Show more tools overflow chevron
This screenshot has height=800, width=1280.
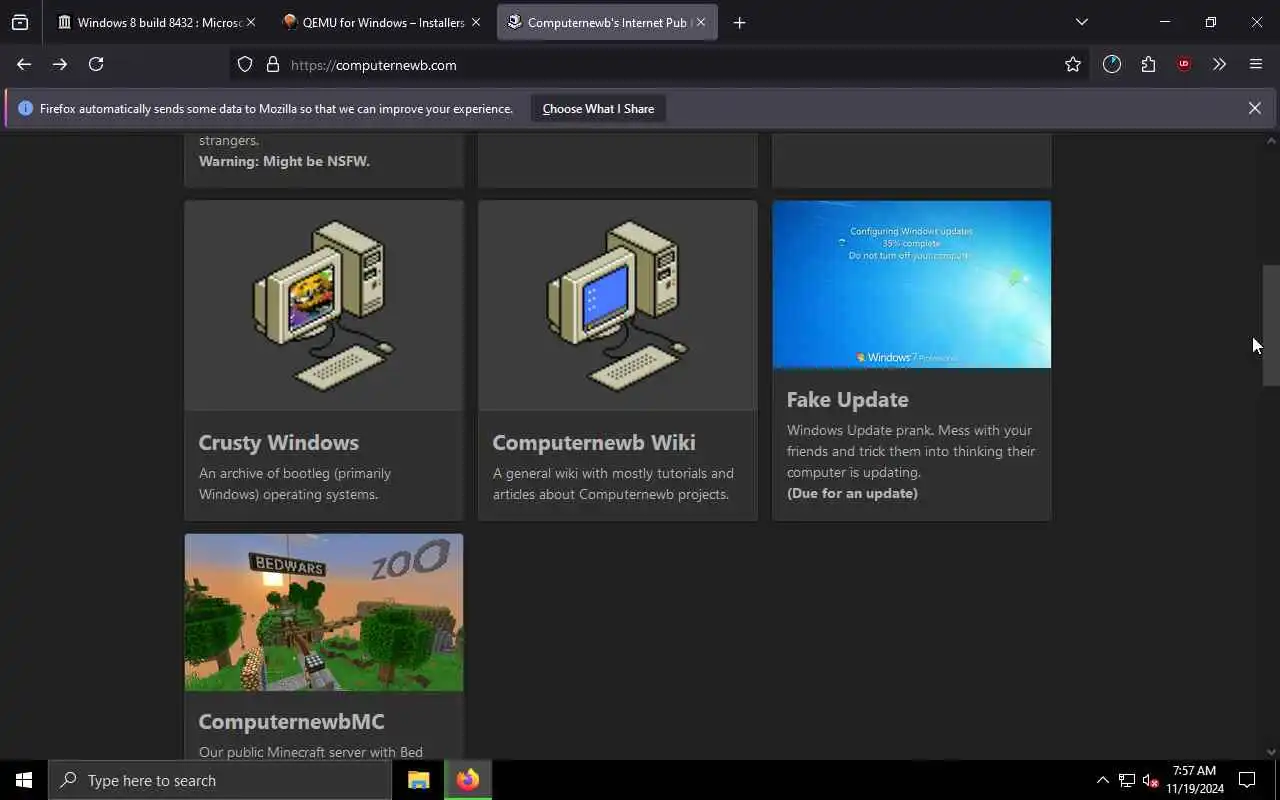pos(1219,64)
